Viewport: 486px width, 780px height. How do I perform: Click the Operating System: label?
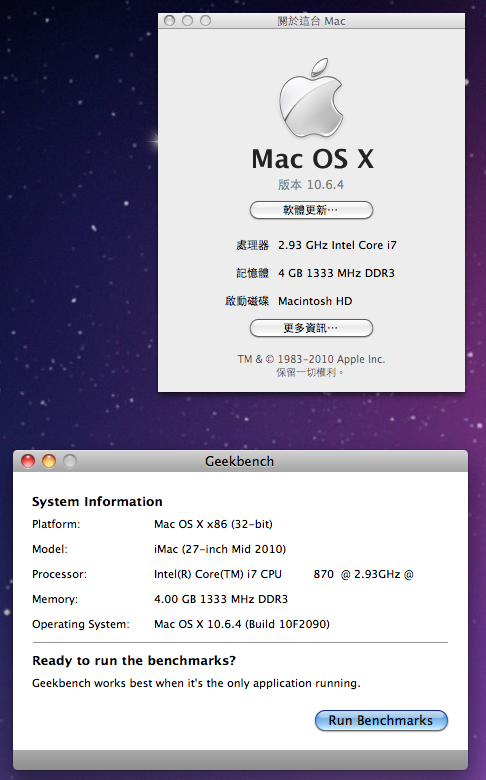click(x=81, y=624)
